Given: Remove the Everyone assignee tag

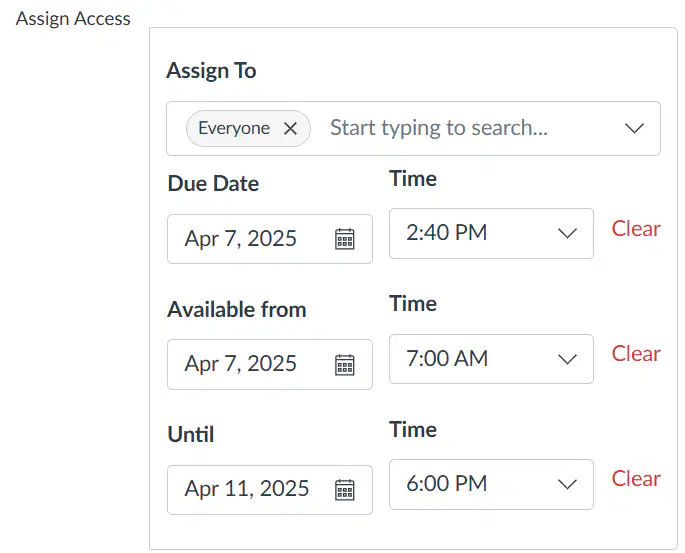Looking at the screenshot, I should pos(291,128).
